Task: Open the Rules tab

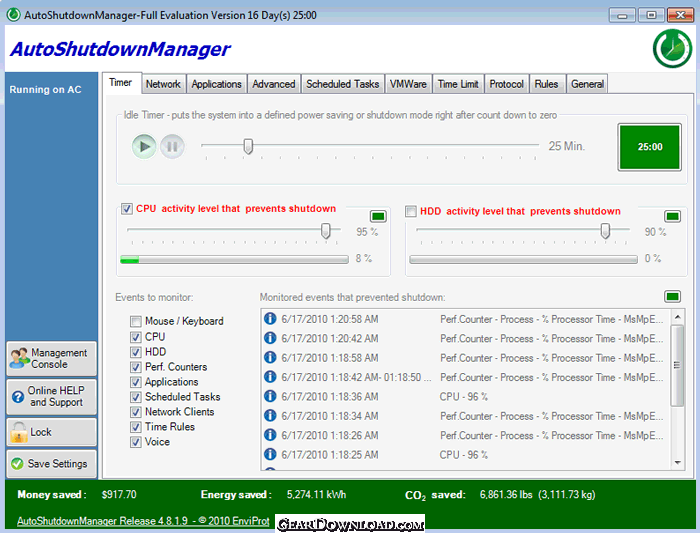Action: [x=546, y=84]
